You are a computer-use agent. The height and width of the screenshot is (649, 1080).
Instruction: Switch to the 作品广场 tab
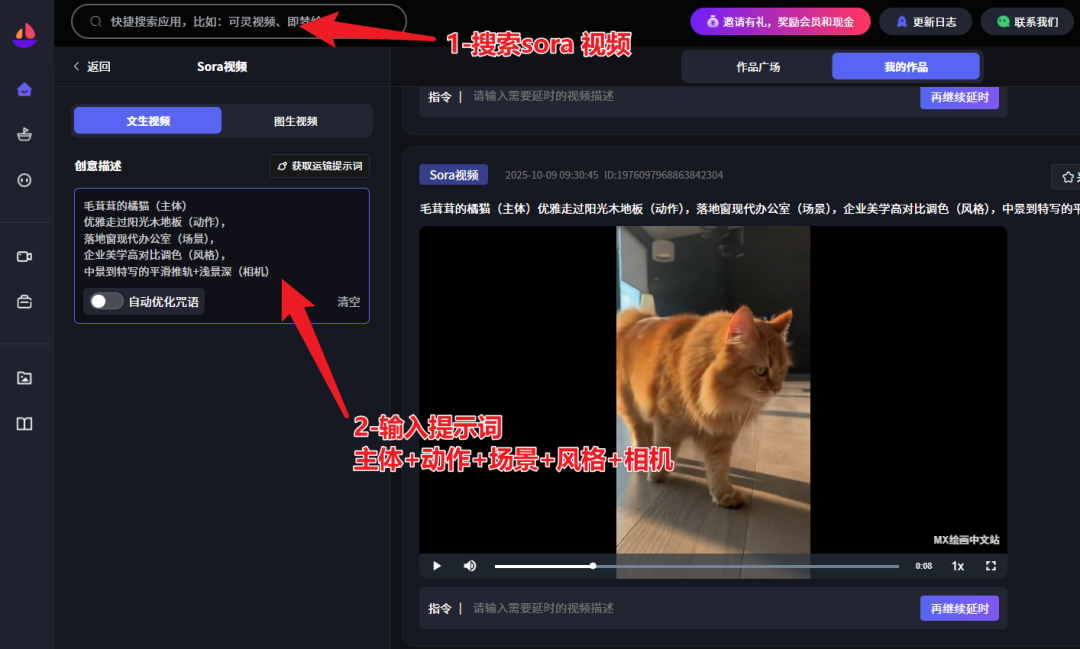(758, 67)
